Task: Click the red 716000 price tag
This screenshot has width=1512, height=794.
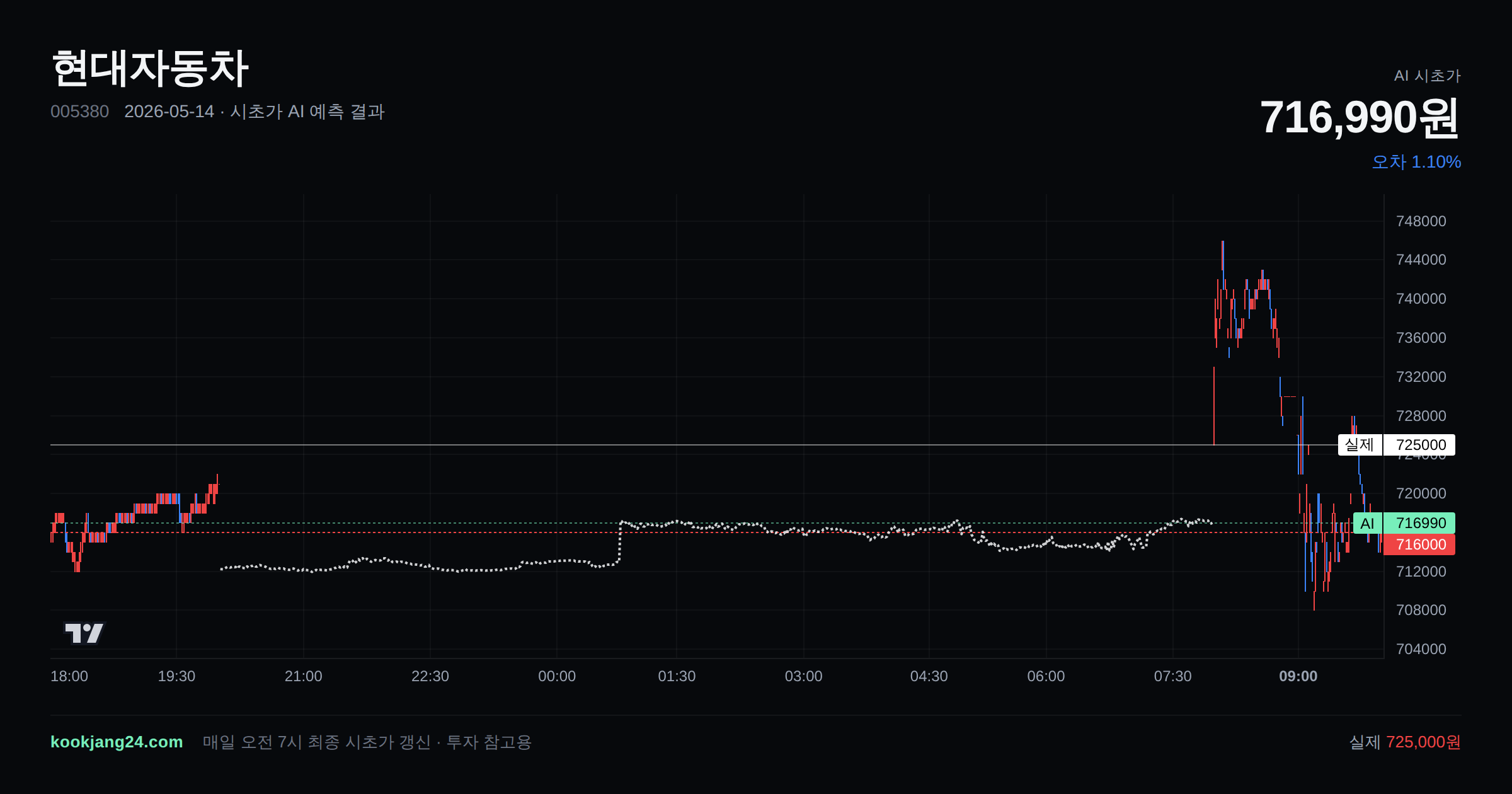Action: tap(1419, 544)
